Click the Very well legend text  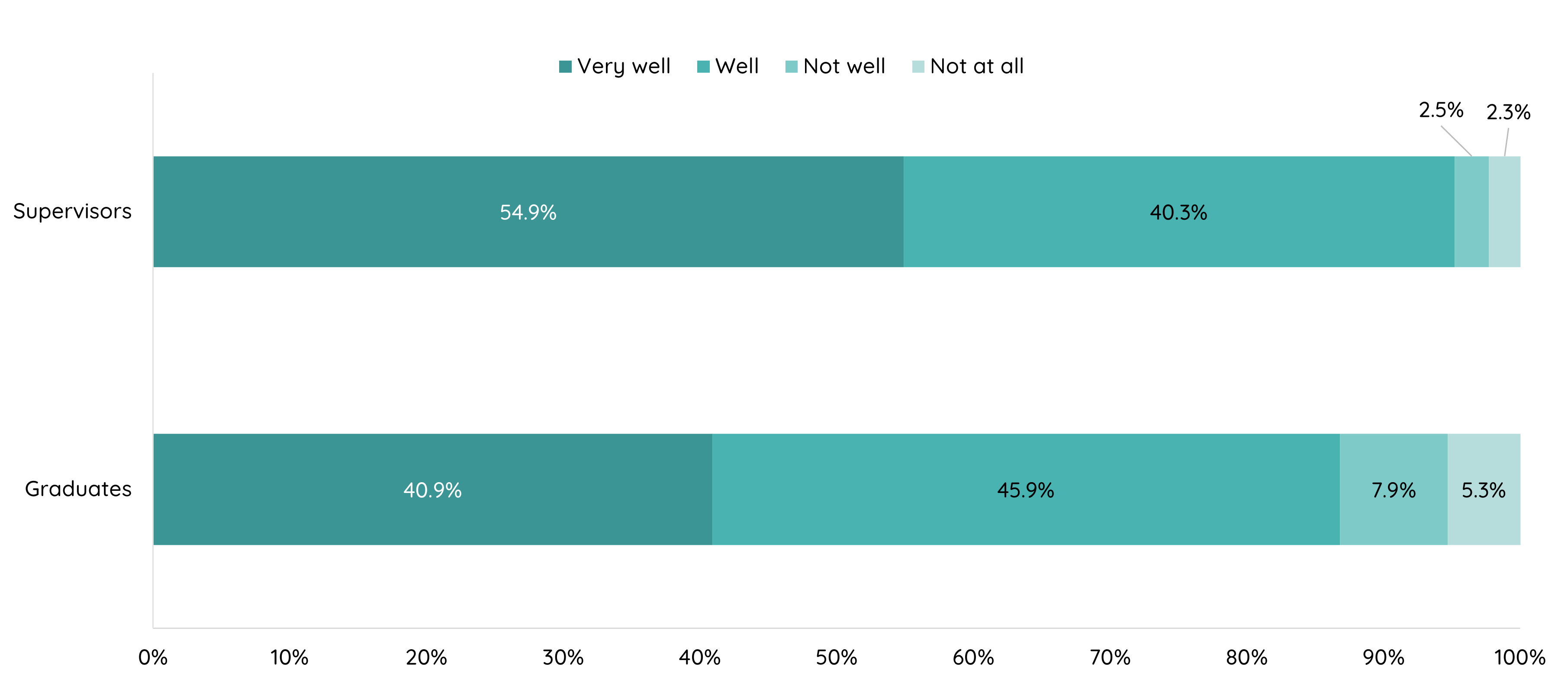tap(623, 66)
